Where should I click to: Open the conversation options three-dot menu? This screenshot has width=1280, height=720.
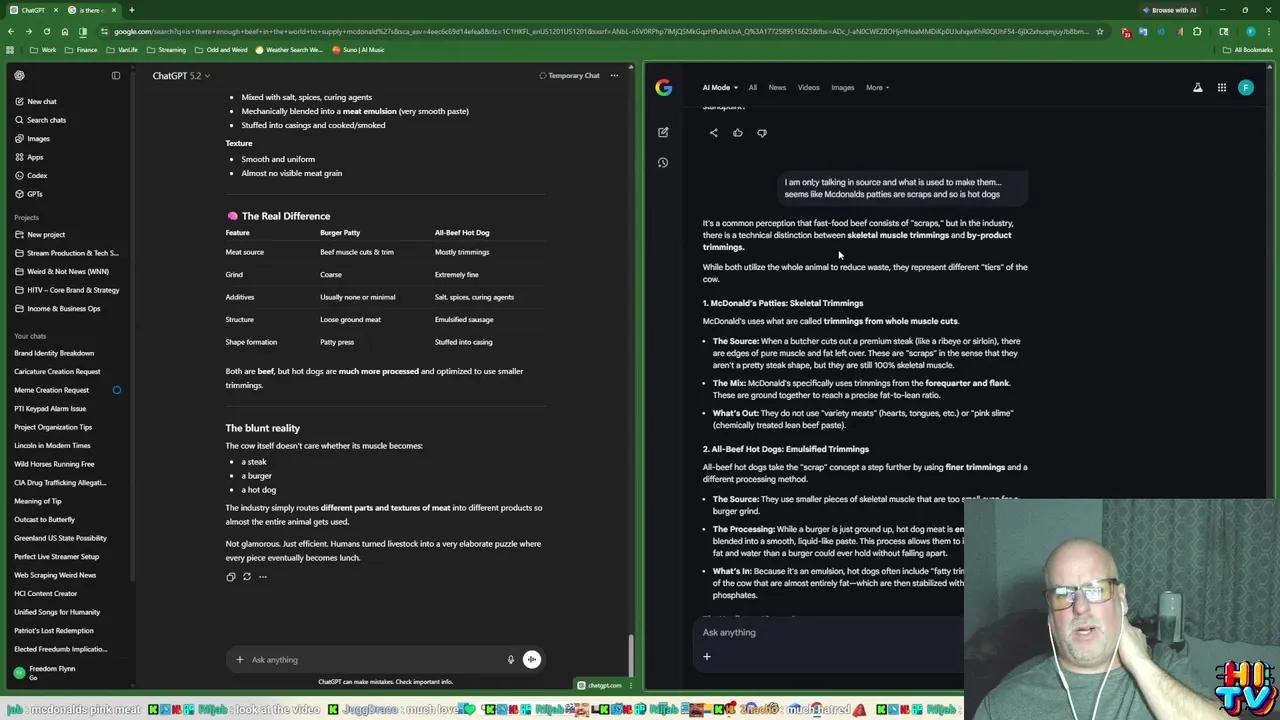pos(614,75)
